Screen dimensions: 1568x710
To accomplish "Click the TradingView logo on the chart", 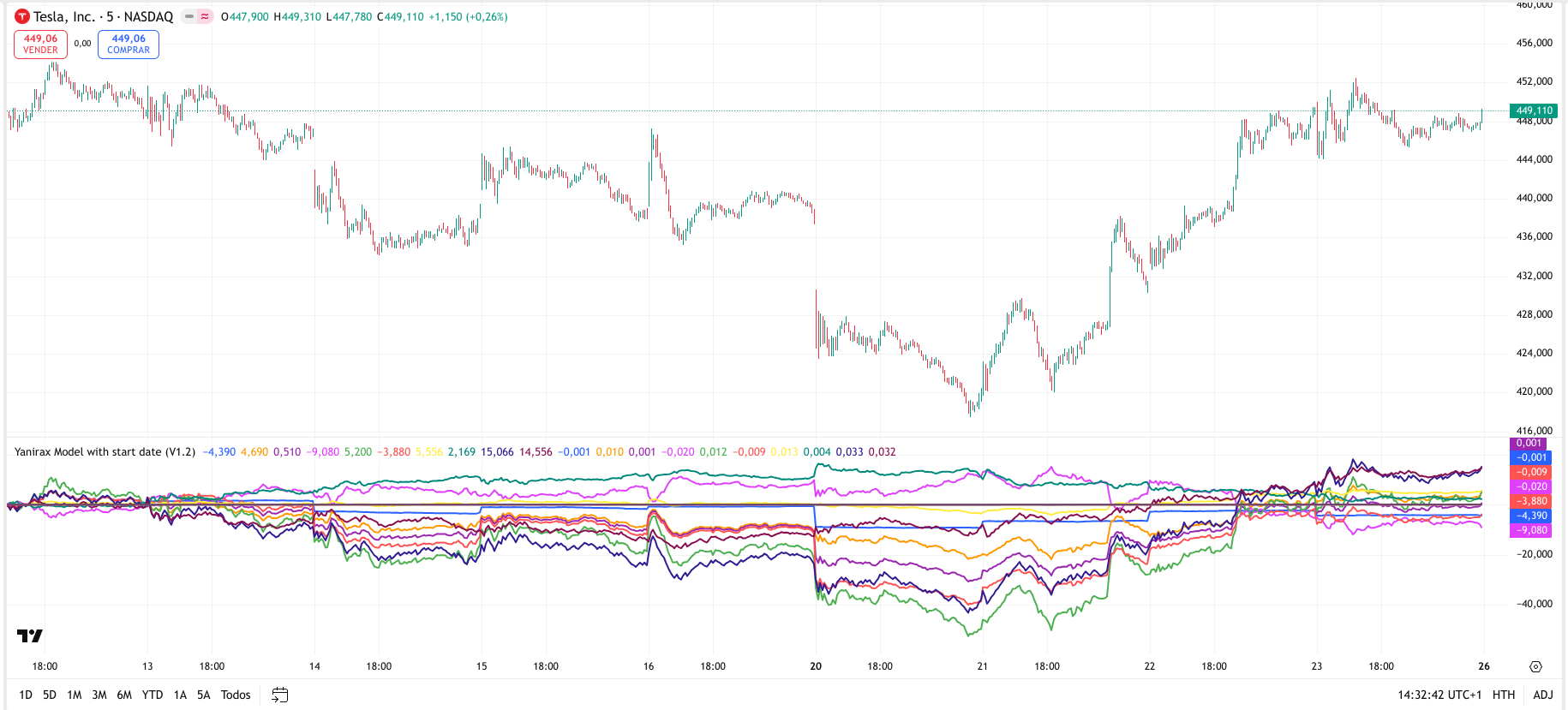I will (x=30, y=635).
